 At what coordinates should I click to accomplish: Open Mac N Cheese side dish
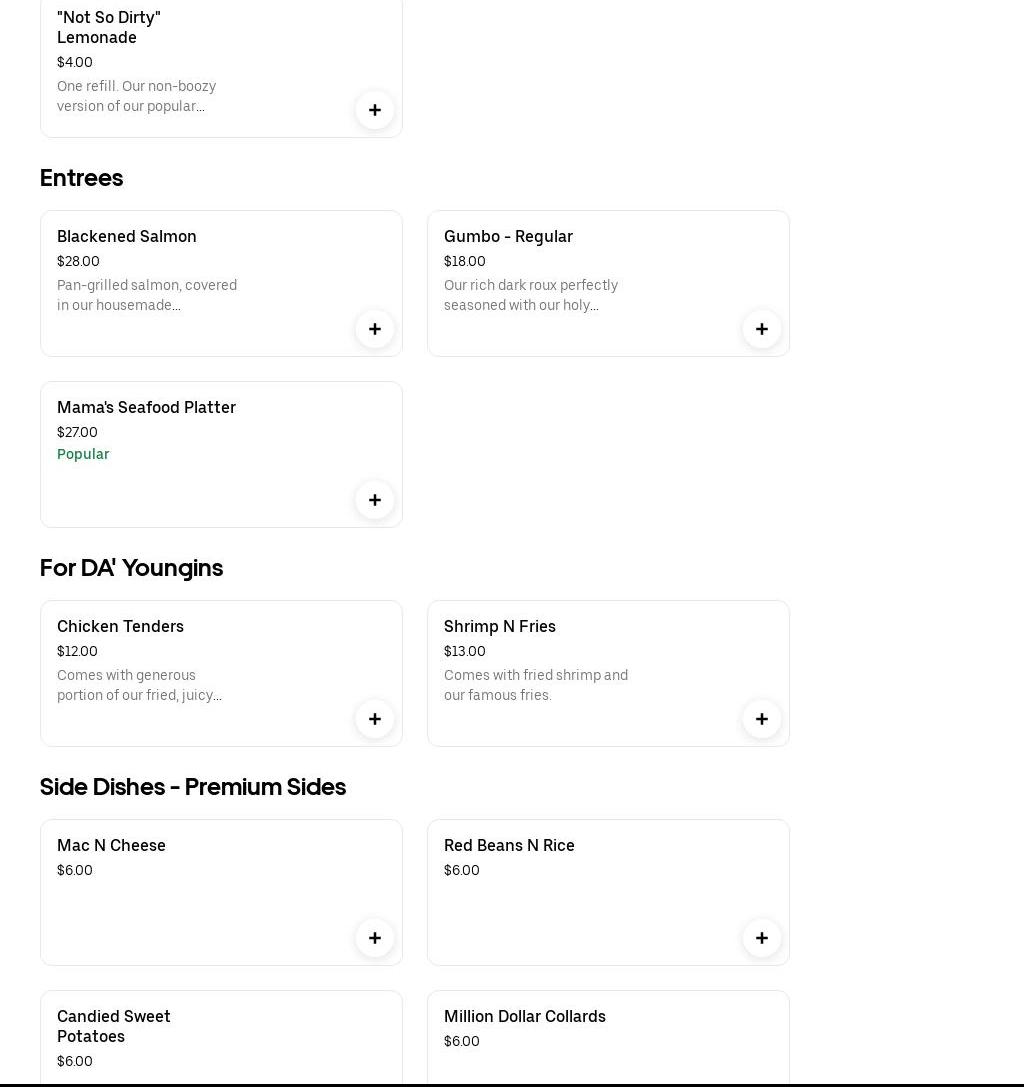(x=111, y=846)
